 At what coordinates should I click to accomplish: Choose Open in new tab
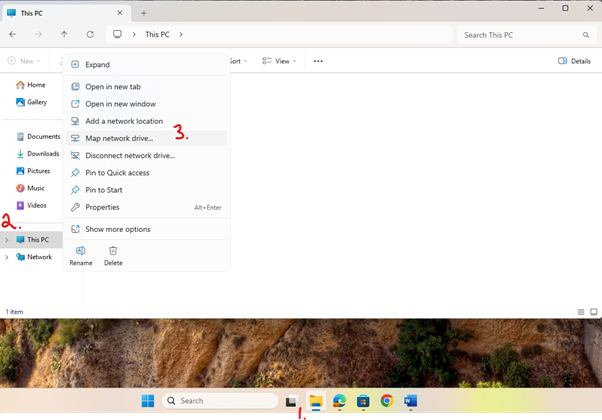(x=146, y=87)
